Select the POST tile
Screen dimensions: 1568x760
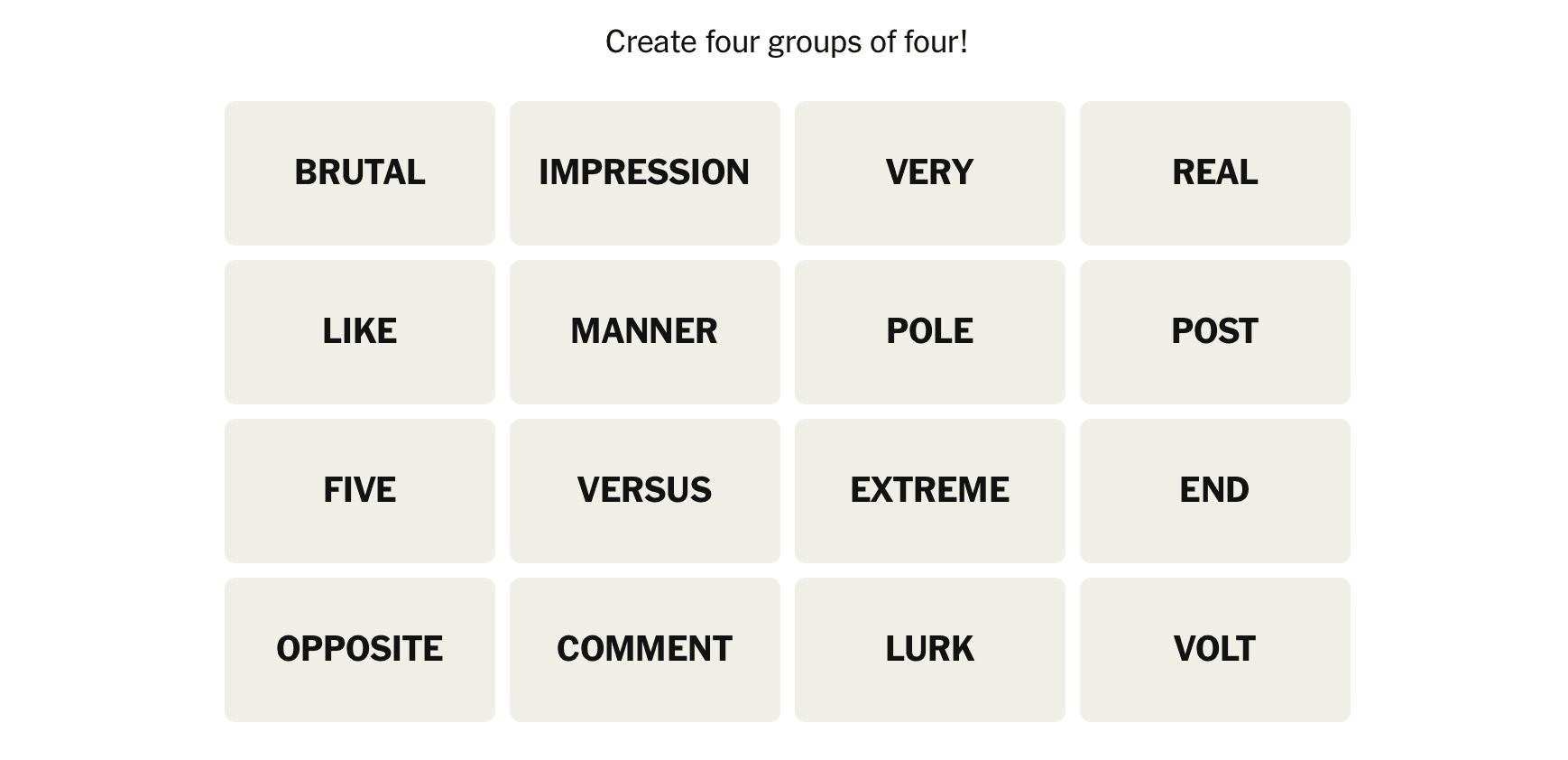(1214, 331)
